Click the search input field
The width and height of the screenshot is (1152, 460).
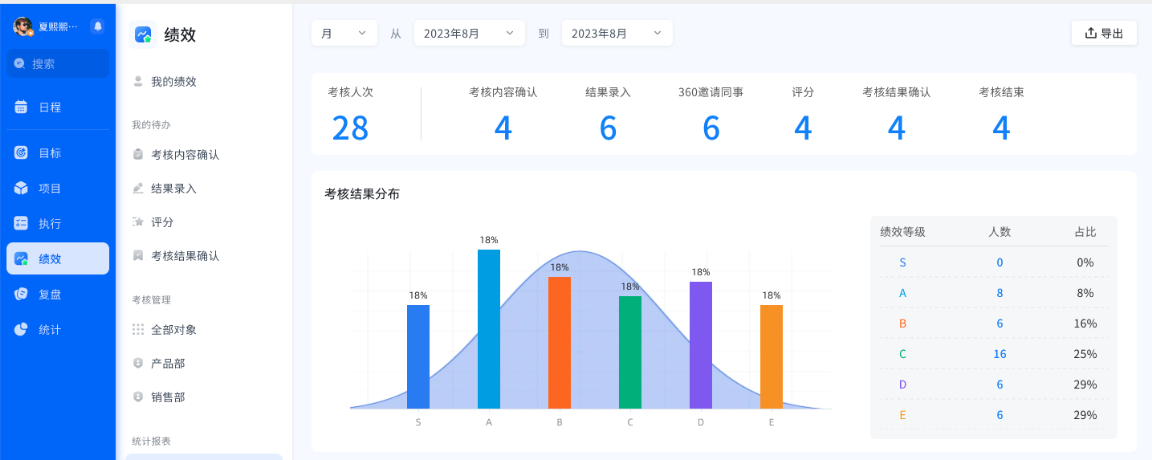tap(57, 64)
